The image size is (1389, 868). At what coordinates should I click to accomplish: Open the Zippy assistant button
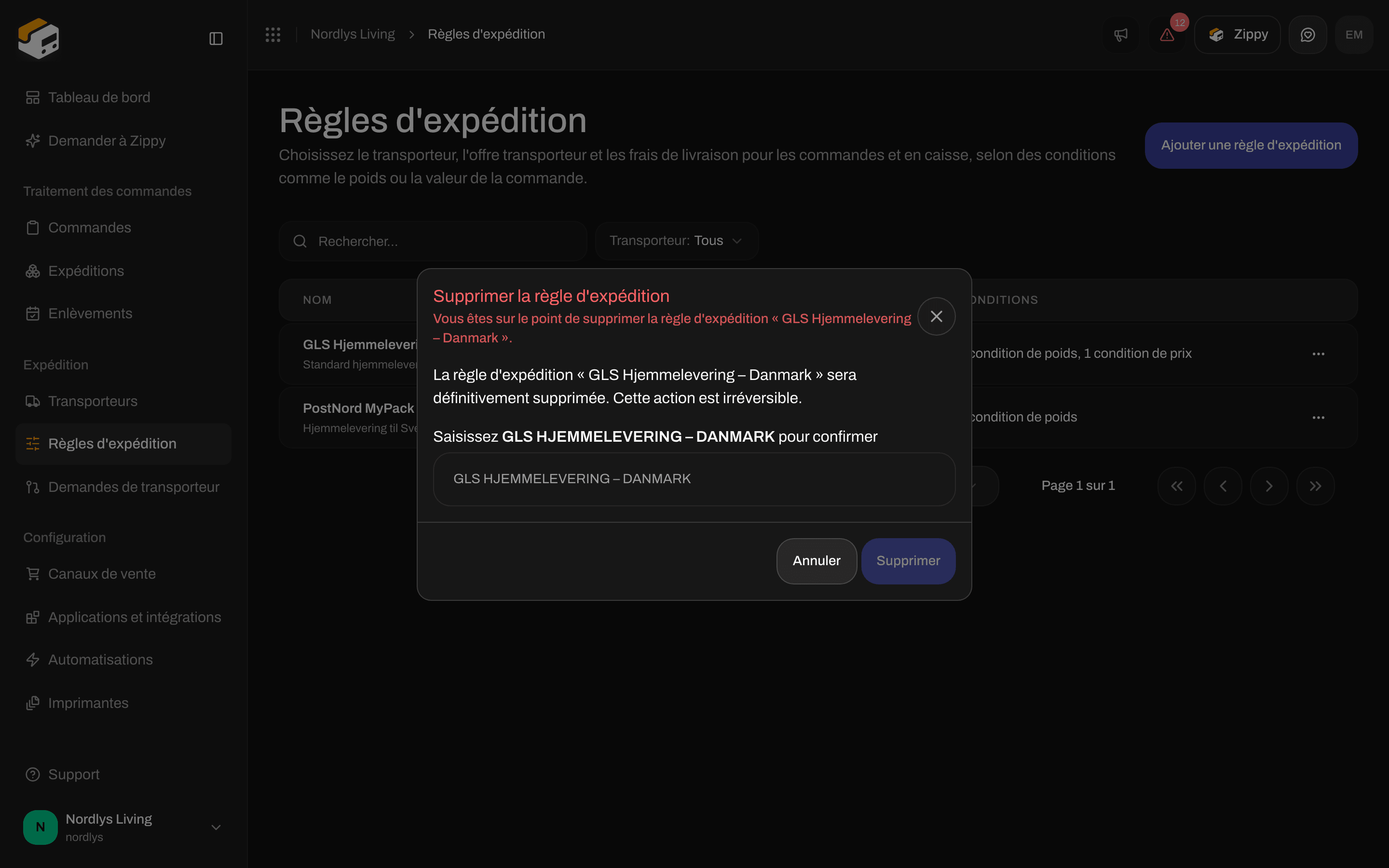1237,34
